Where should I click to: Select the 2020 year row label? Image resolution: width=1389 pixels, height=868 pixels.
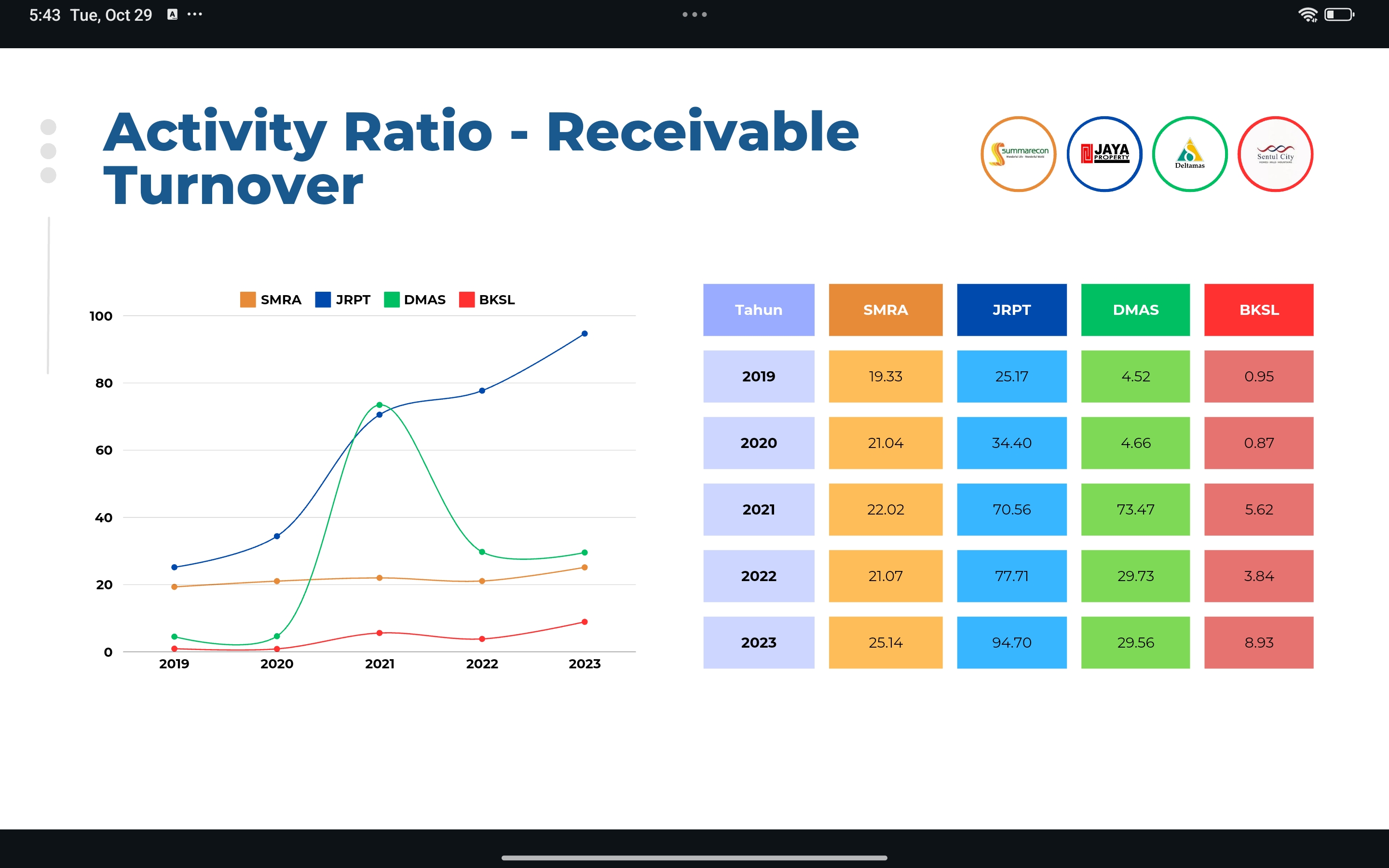[x=759, y=443]
